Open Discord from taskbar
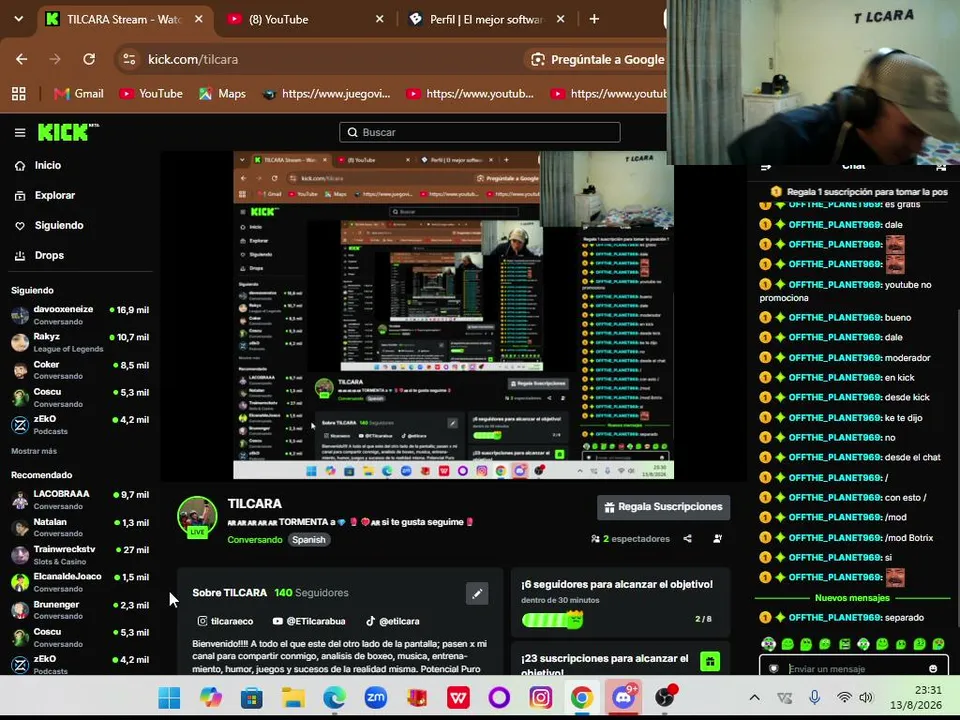 623,697
